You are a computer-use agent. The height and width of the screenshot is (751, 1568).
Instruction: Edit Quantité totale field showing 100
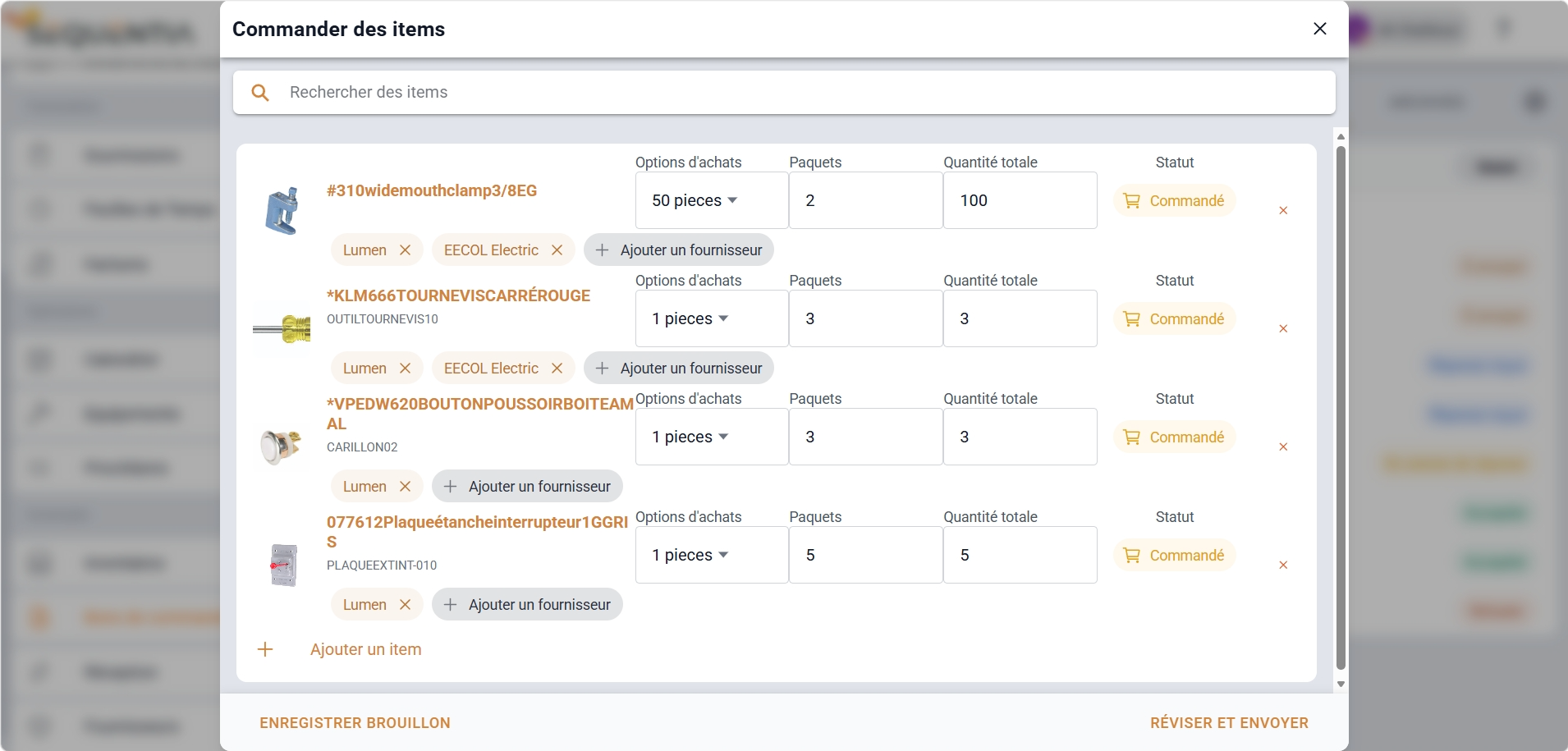1020,200
